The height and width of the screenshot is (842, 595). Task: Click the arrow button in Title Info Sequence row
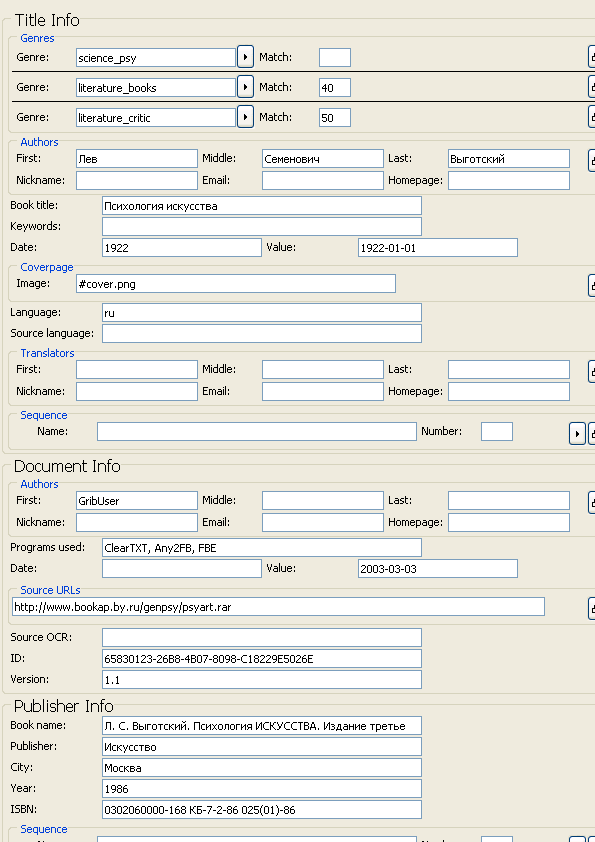[x=577, y=433]
